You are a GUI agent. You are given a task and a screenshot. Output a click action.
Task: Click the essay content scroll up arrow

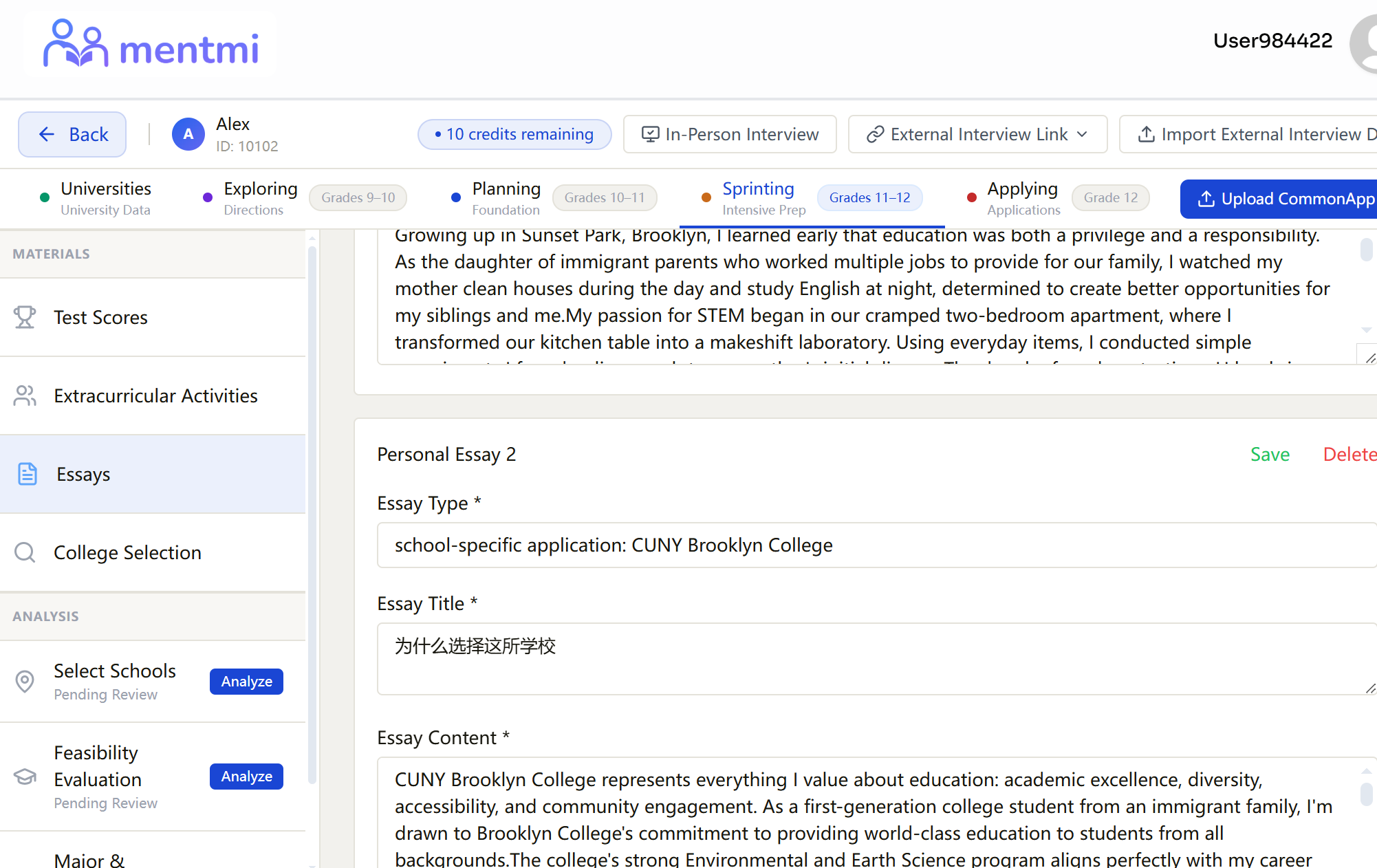(x=1366, y=771)
